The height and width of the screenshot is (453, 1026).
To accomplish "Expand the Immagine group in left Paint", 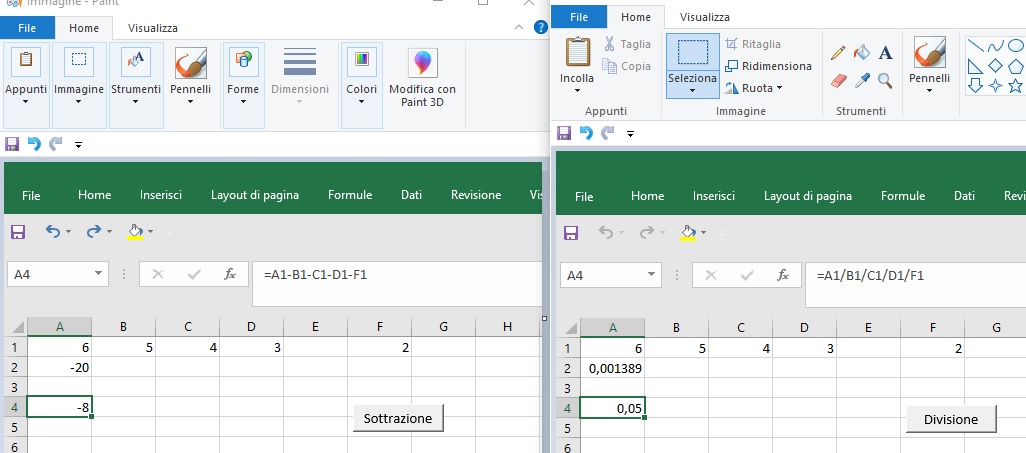I will click(x=79, y=85).
